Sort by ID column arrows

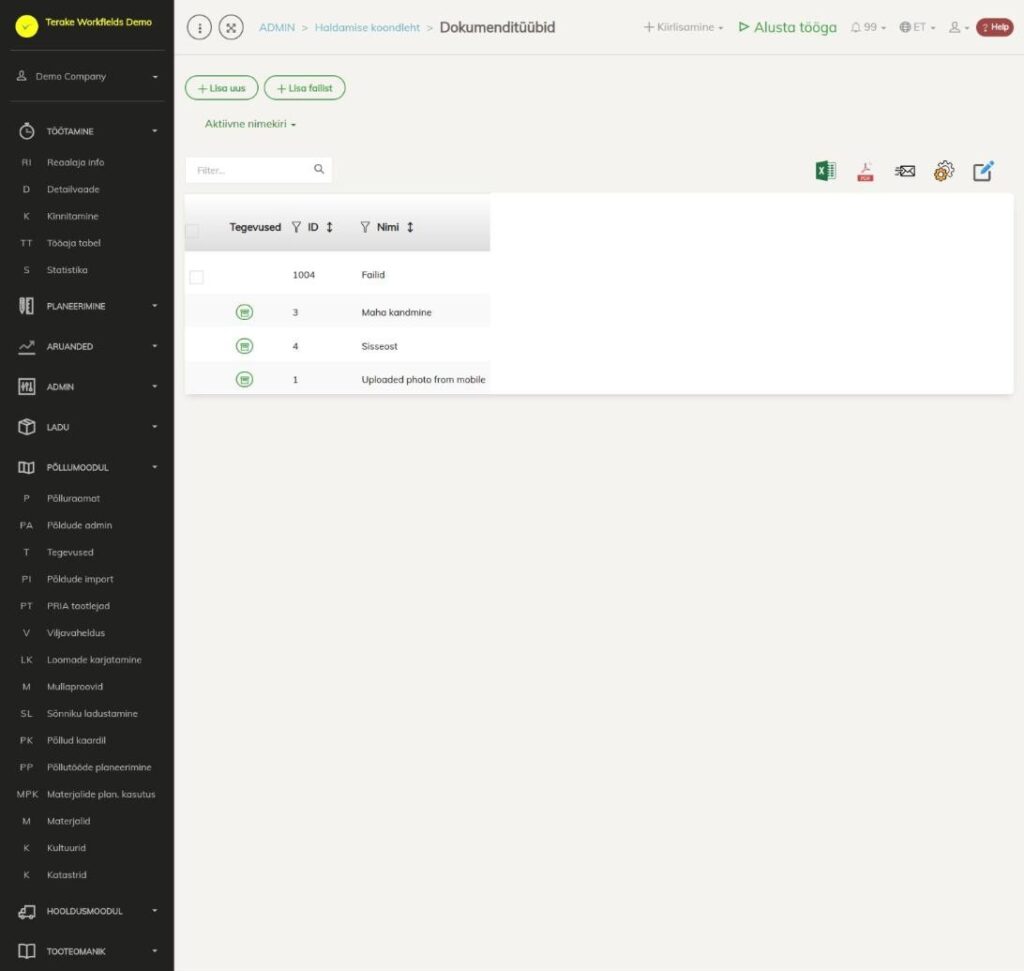click(330, 227)
